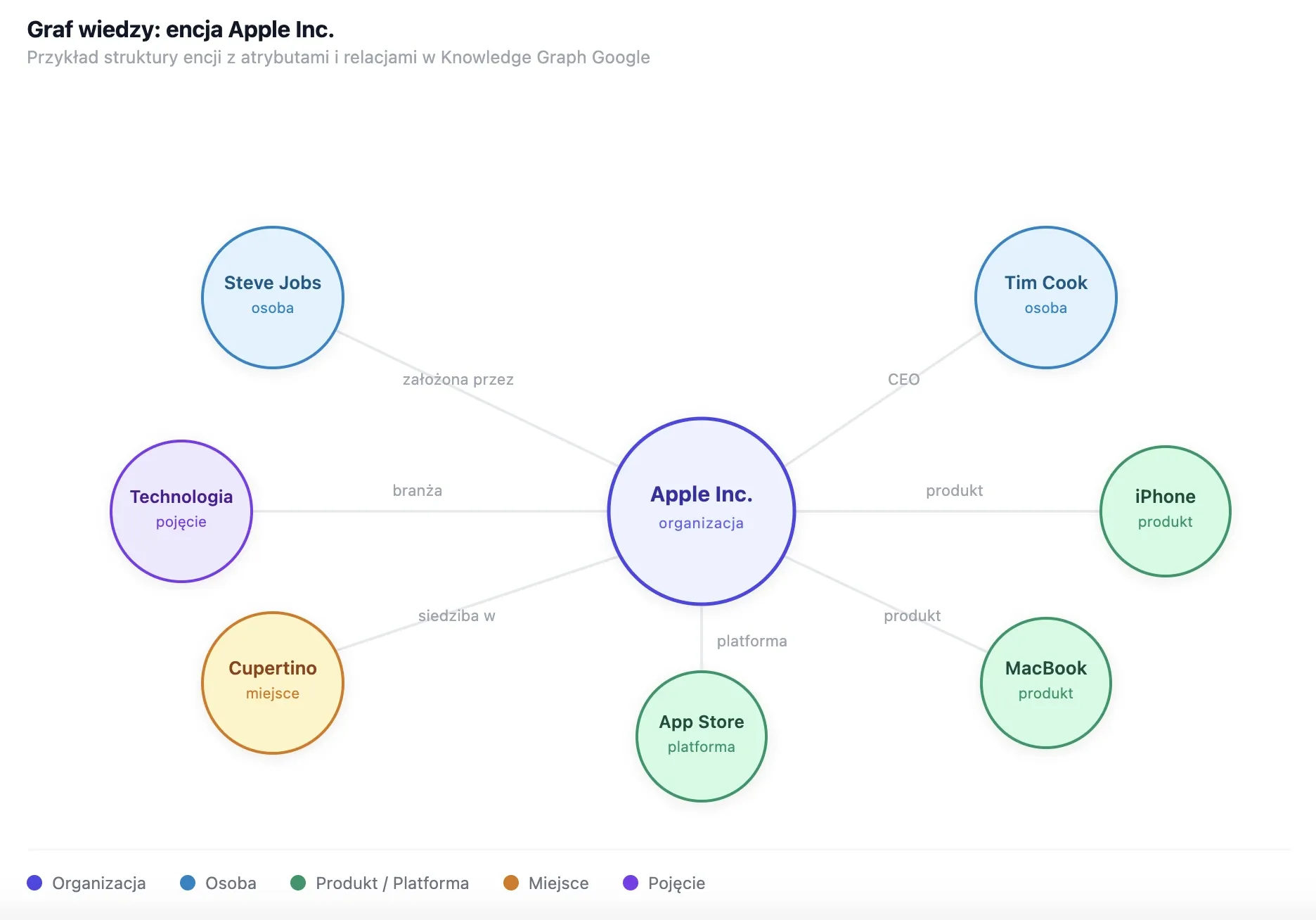Click the 'produkt' edge label near MacBook
Screen dimensions: 1316x920
click(912, 616)
